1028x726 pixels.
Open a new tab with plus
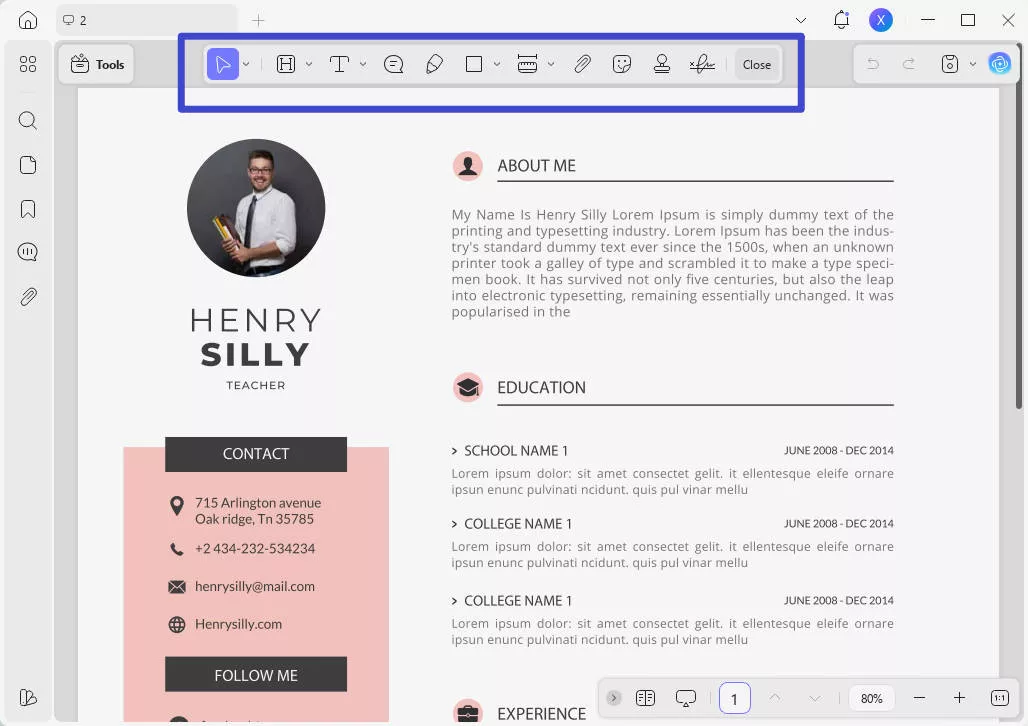[258, 21]
